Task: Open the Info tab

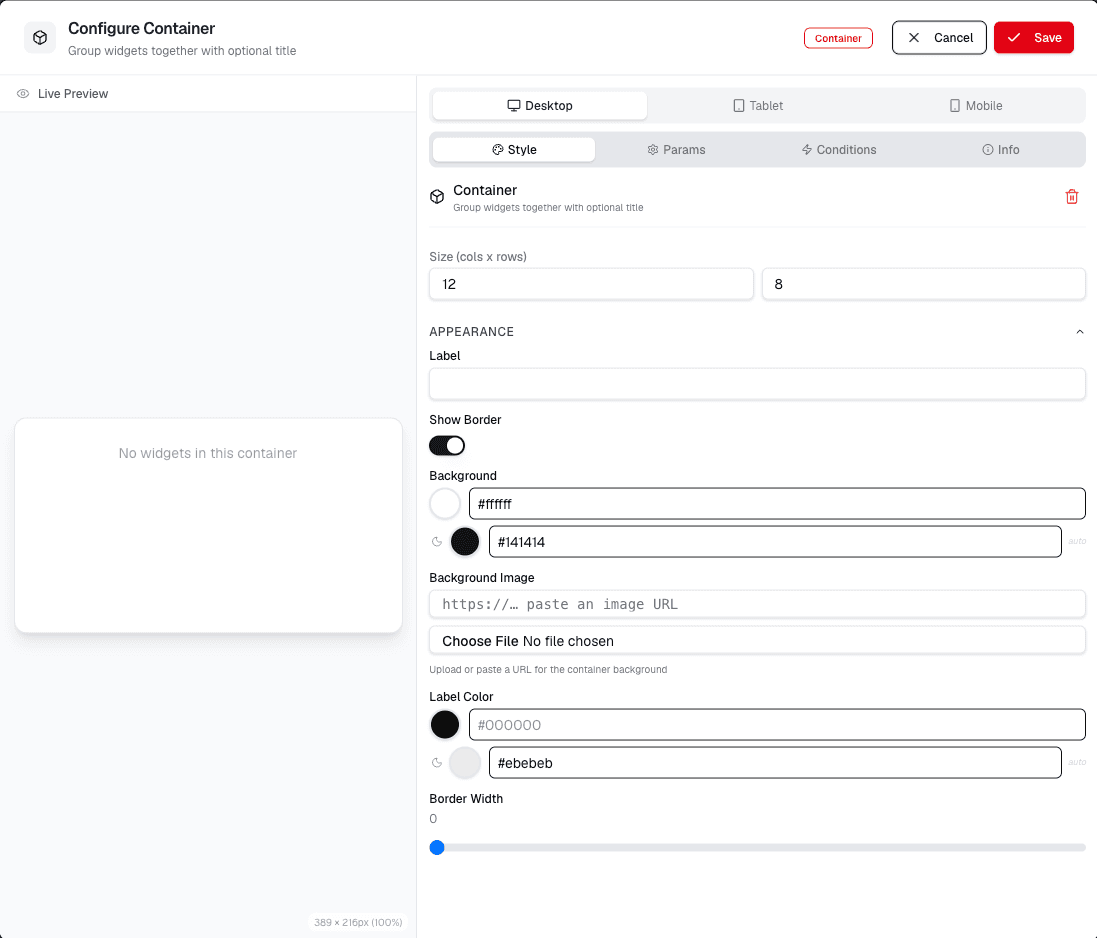Action: pyautogui.click(x=1000, y=150)
